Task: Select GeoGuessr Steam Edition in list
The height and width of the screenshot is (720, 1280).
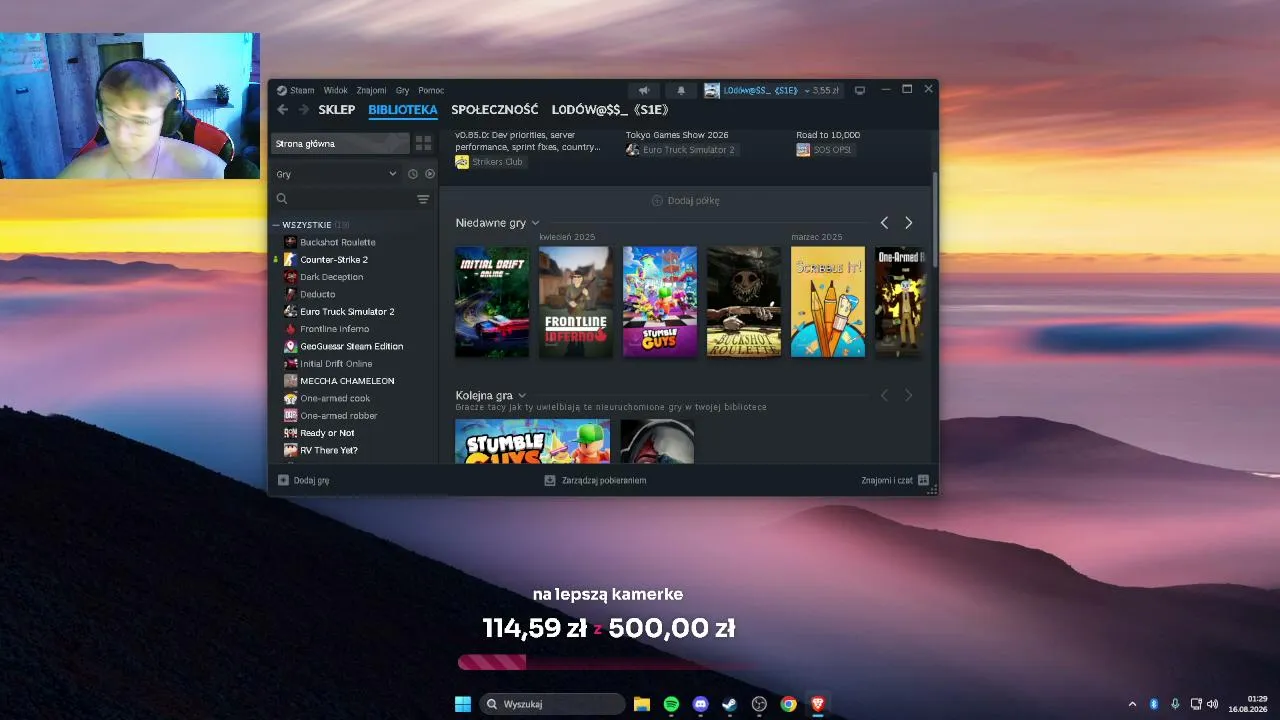Action: click(352, 346)
